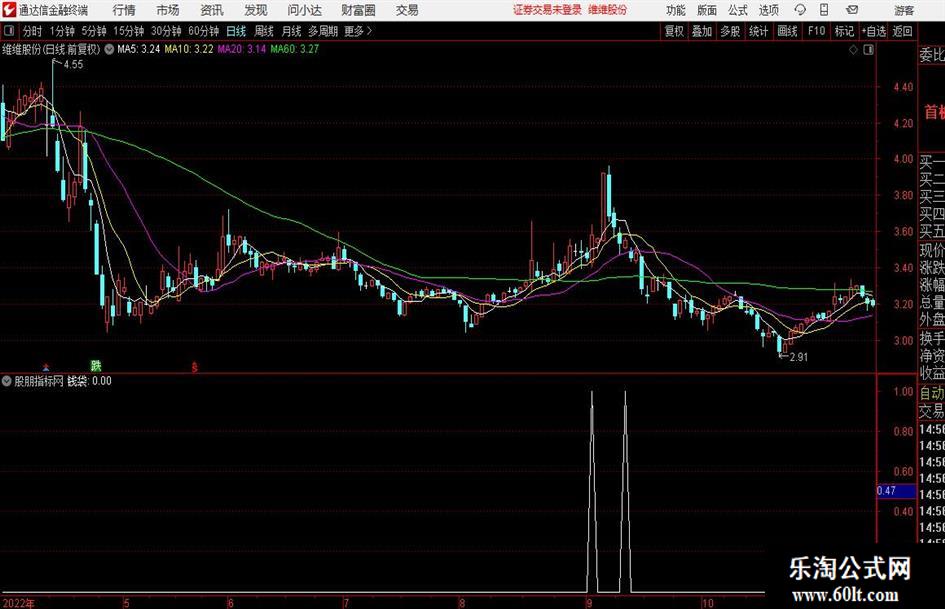The width and height of the screenshot is (945, 609).
Task: Click the MA5: 3.24 label
Action: (x=139, y=49)
